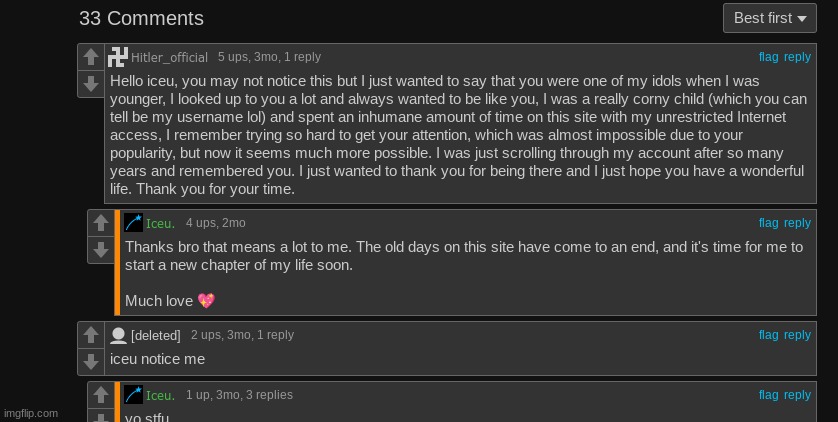838x422 pixels.
Task: Downvote the Hitler_official comment
Action: coord(90,84)
